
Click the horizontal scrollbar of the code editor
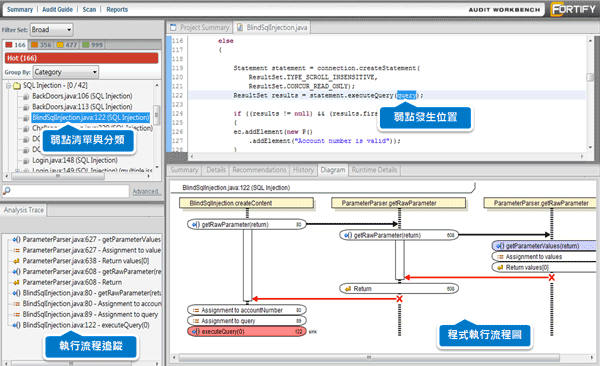[x=386, y=157]
